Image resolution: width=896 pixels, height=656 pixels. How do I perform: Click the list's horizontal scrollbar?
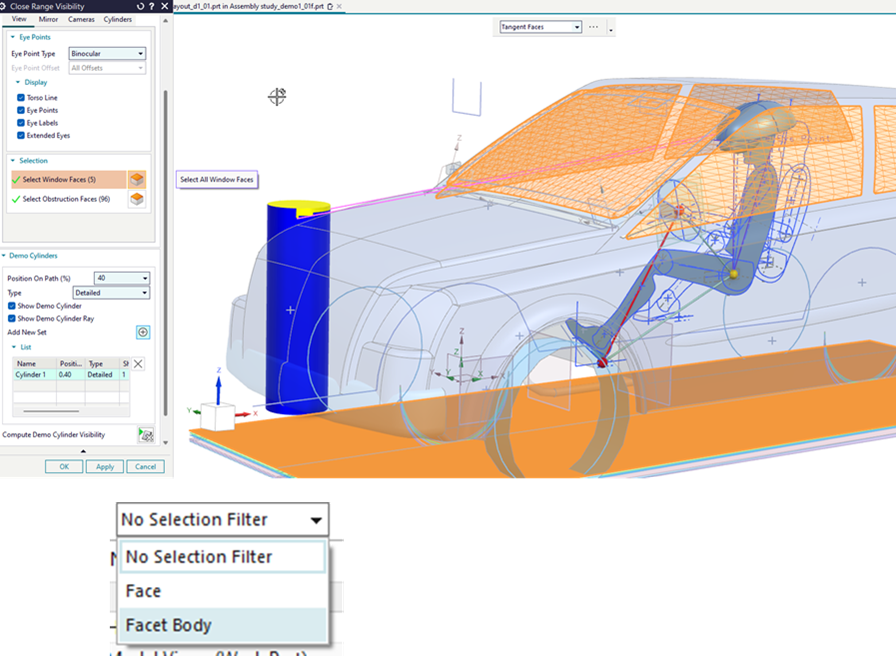(51, 411)
